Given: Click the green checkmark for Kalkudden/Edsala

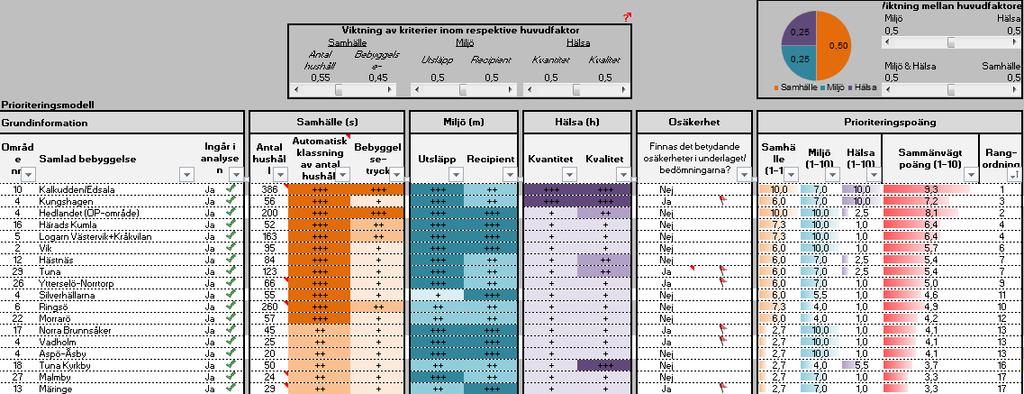Looking at the screenshot, I should (230, 189).
